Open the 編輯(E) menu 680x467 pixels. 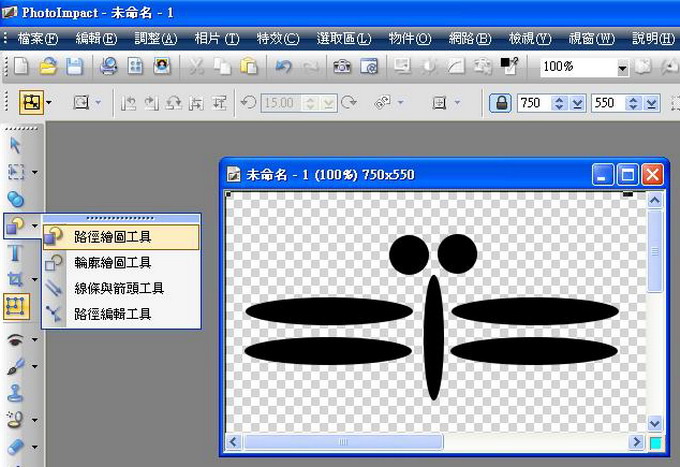point(96,39)
